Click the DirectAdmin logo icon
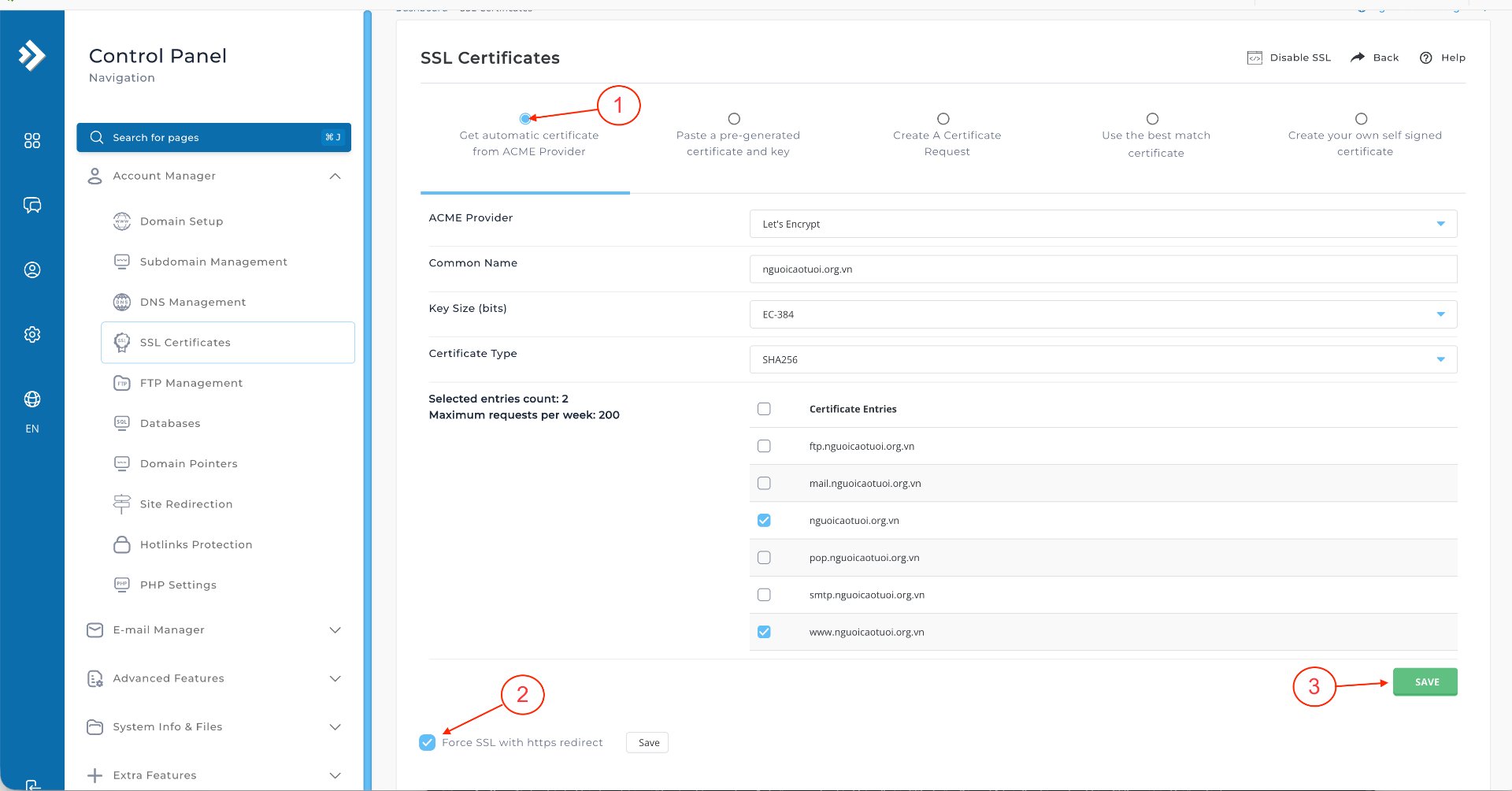This screenshot has width=1512, height=791. (x=31, y=55)
